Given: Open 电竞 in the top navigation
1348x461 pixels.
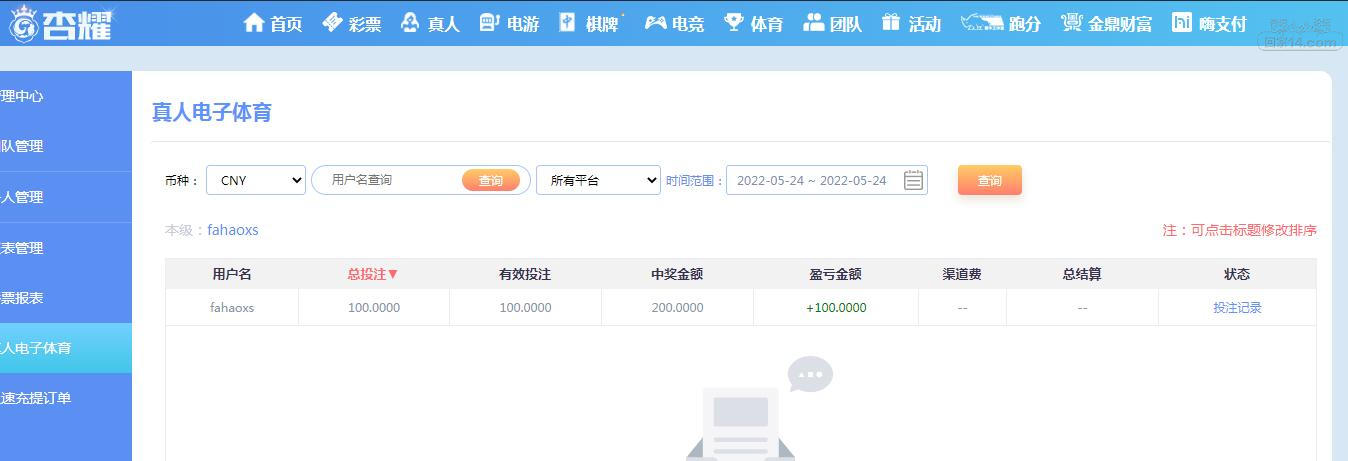Looking at the screenshot, I should tap(688, 24).
